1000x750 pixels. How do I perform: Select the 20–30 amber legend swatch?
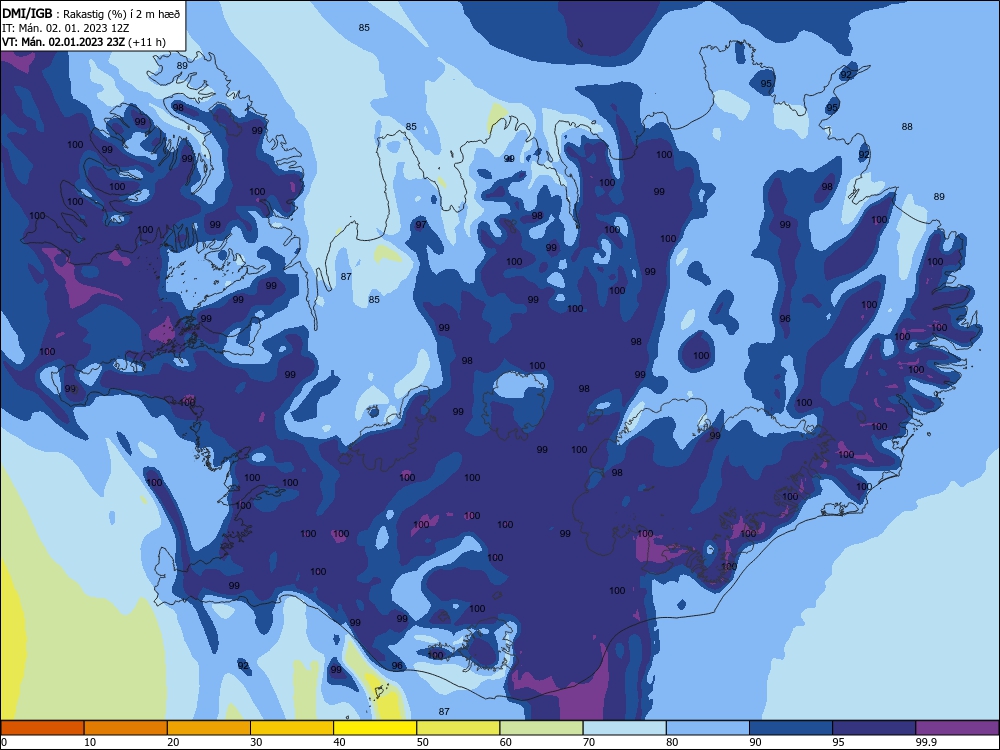tap(209, 728)
